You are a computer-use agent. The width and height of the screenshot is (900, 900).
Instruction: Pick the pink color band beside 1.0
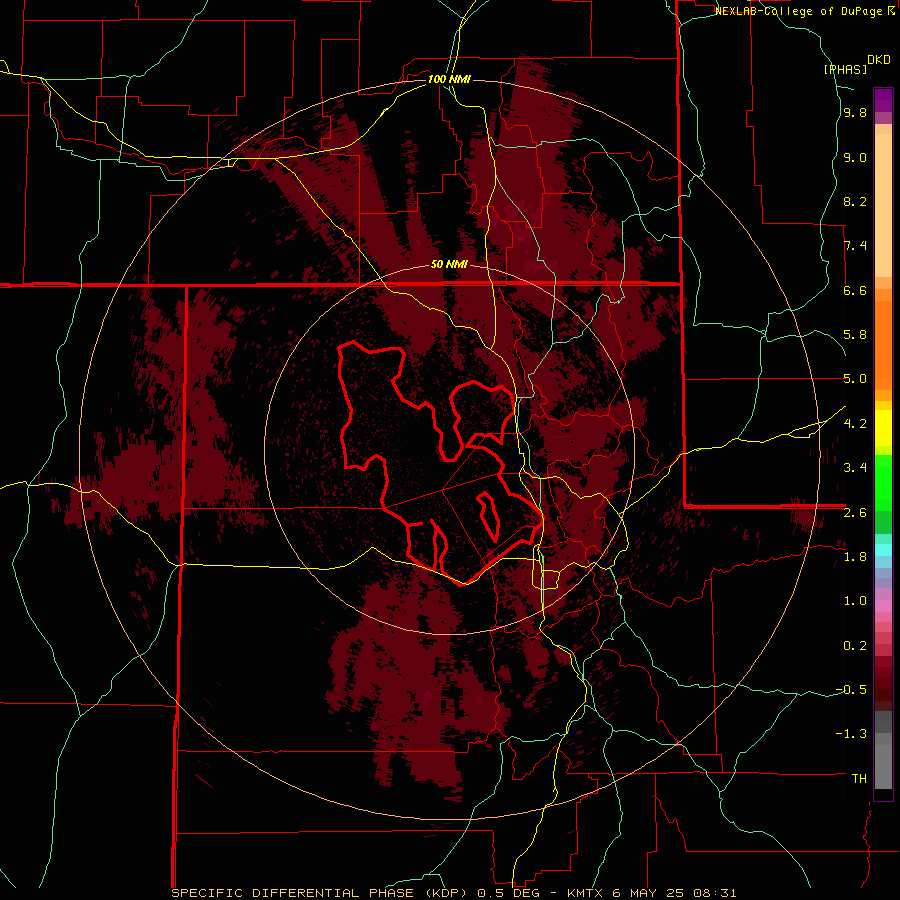click(883, 606)
